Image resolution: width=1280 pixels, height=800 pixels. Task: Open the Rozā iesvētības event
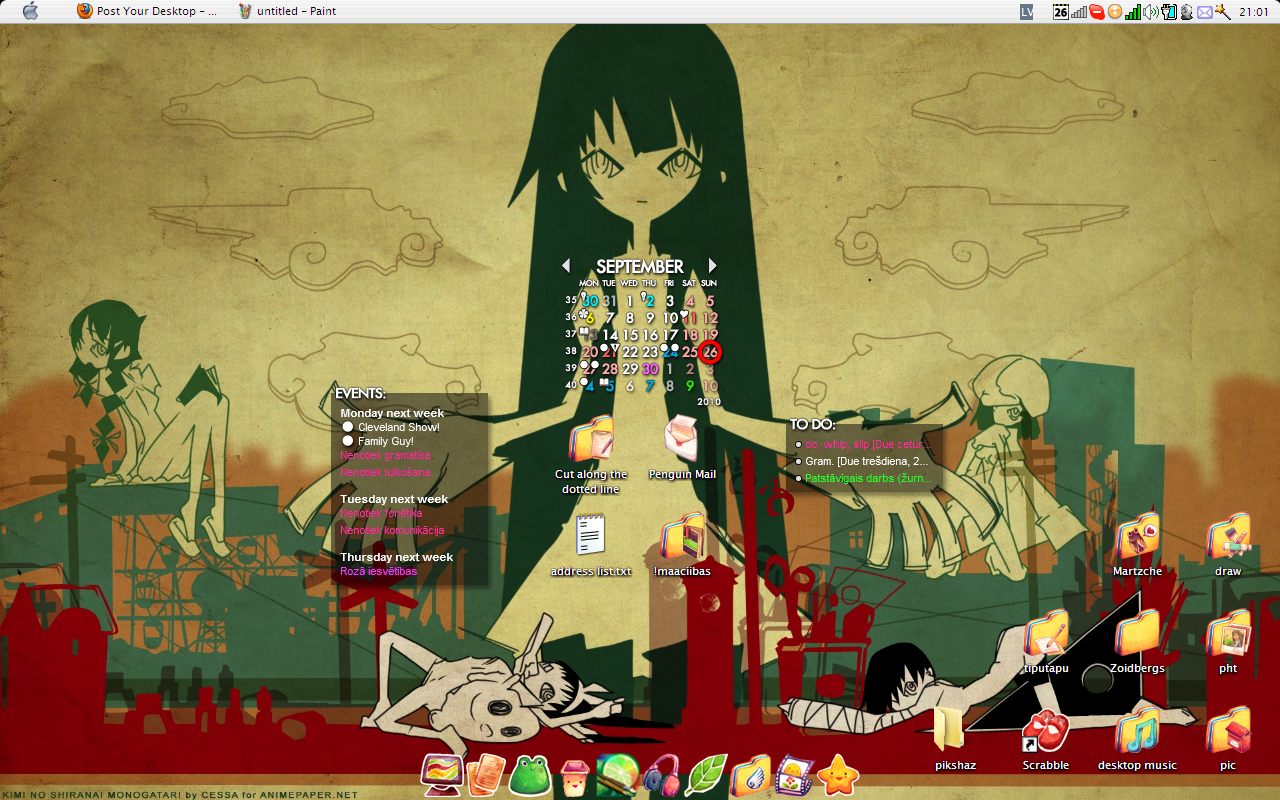coord(378,571)
